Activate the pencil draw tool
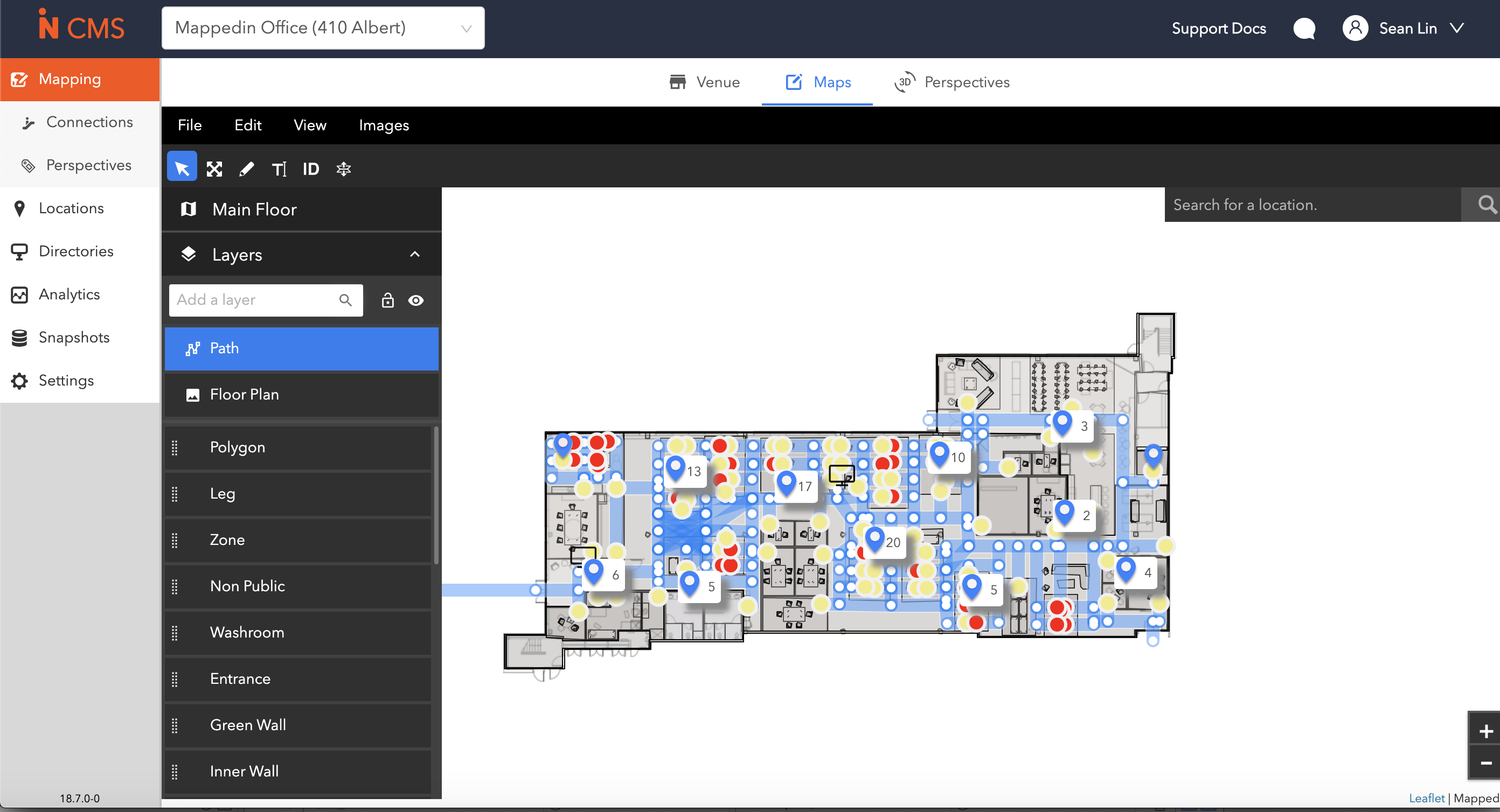Image resolution: width=1500 pixels, height=812 pixels. point(247,169)
